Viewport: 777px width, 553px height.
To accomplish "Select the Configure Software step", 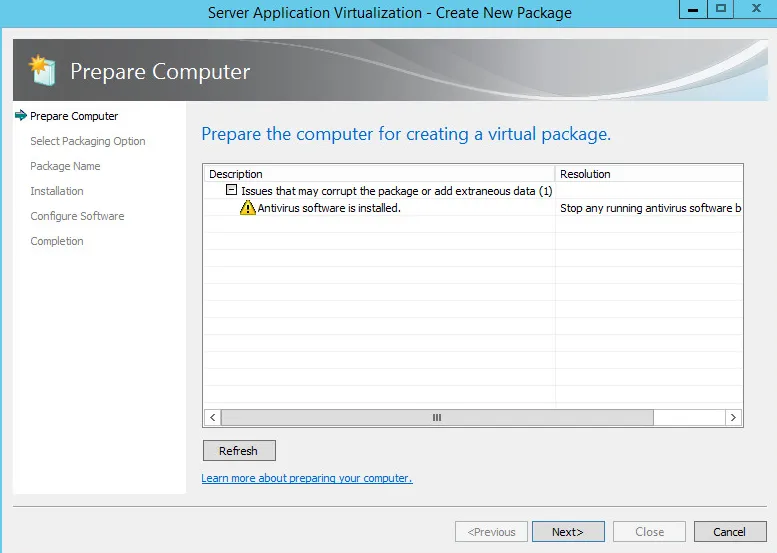I will (77, 216).
